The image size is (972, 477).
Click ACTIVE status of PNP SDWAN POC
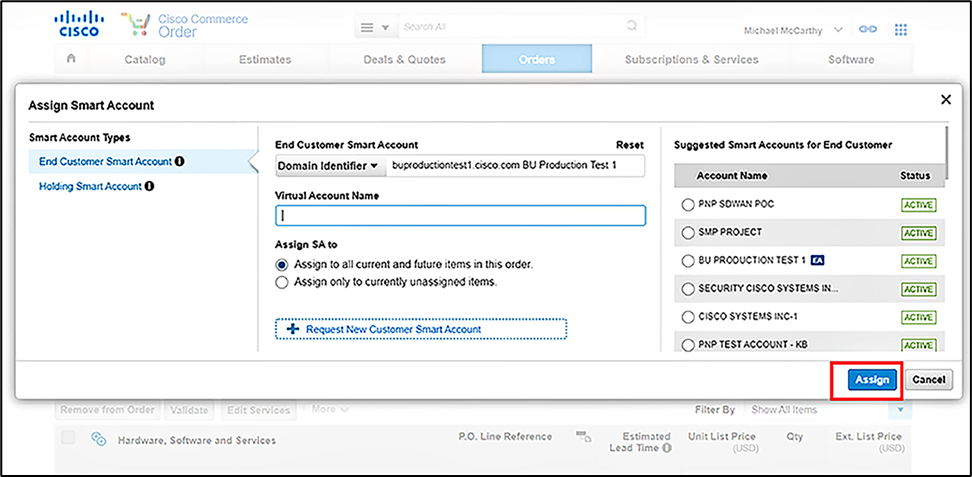(x=919, y=205)
